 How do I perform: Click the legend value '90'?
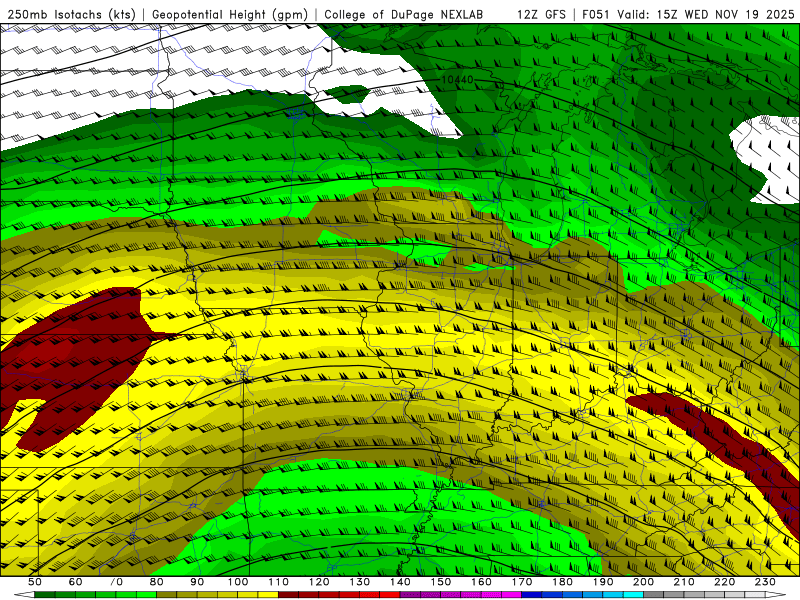tap(197, 582)
